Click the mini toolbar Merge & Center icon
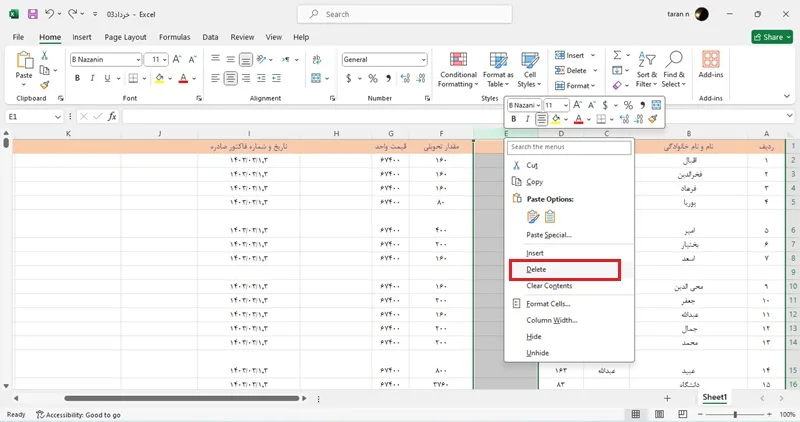This screenshot has height=422, width=800. tap(656, 105)
